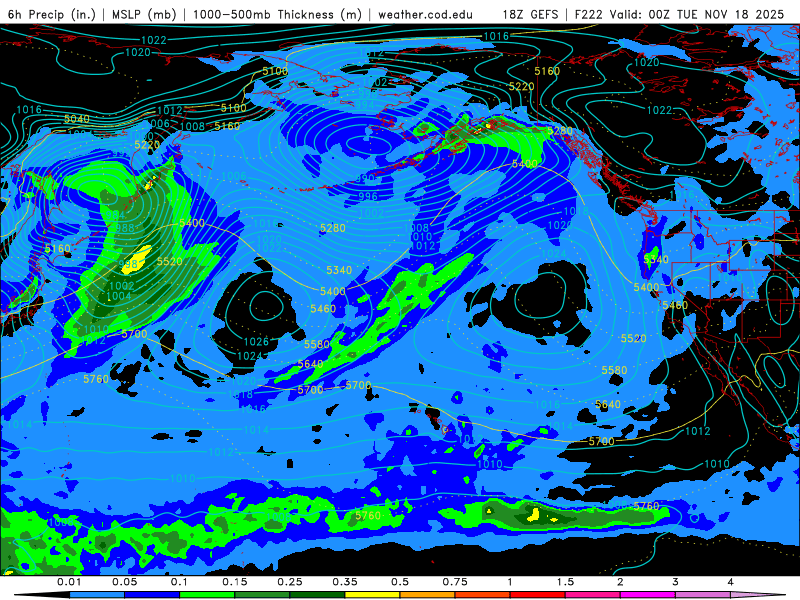Select the '1012' isobar label near Baja California
This screenshot has height=600, width=800.
697,431
